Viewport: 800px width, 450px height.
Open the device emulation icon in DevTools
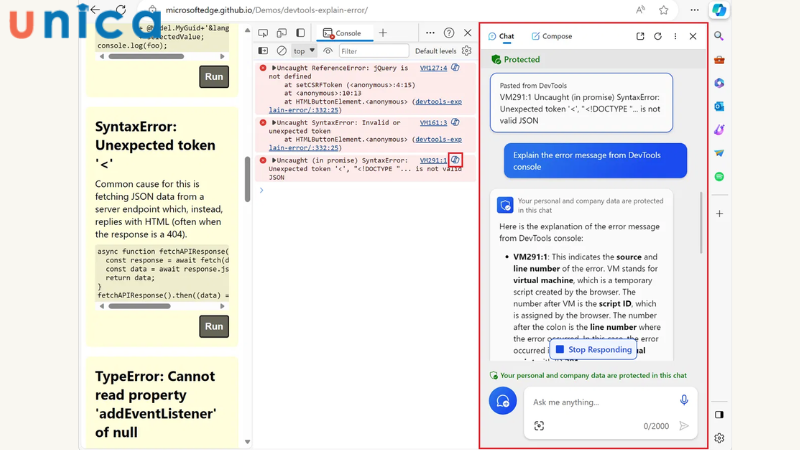279,33
